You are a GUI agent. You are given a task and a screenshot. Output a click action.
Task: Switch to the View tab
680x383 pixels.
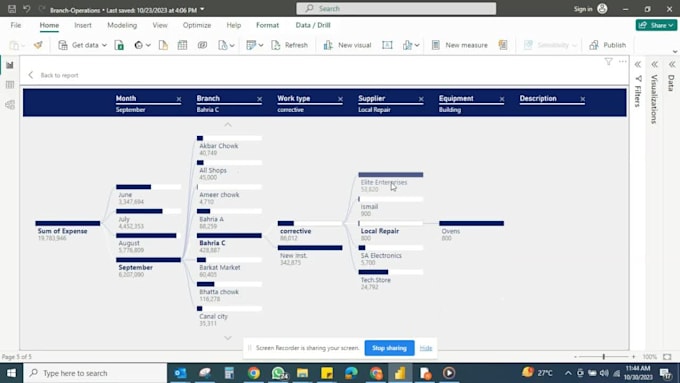click(160, 25)
